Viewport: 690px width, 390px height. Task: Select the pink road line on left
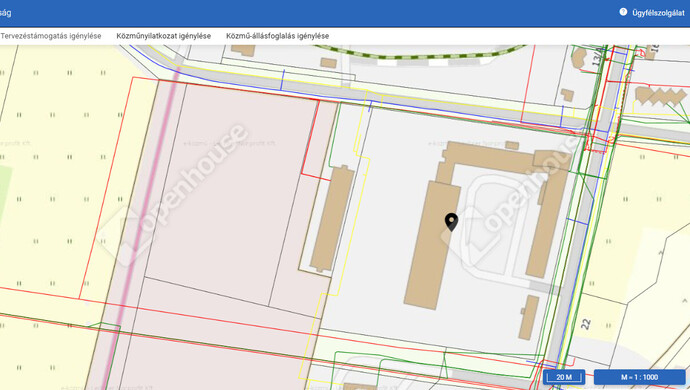point(140,229)
